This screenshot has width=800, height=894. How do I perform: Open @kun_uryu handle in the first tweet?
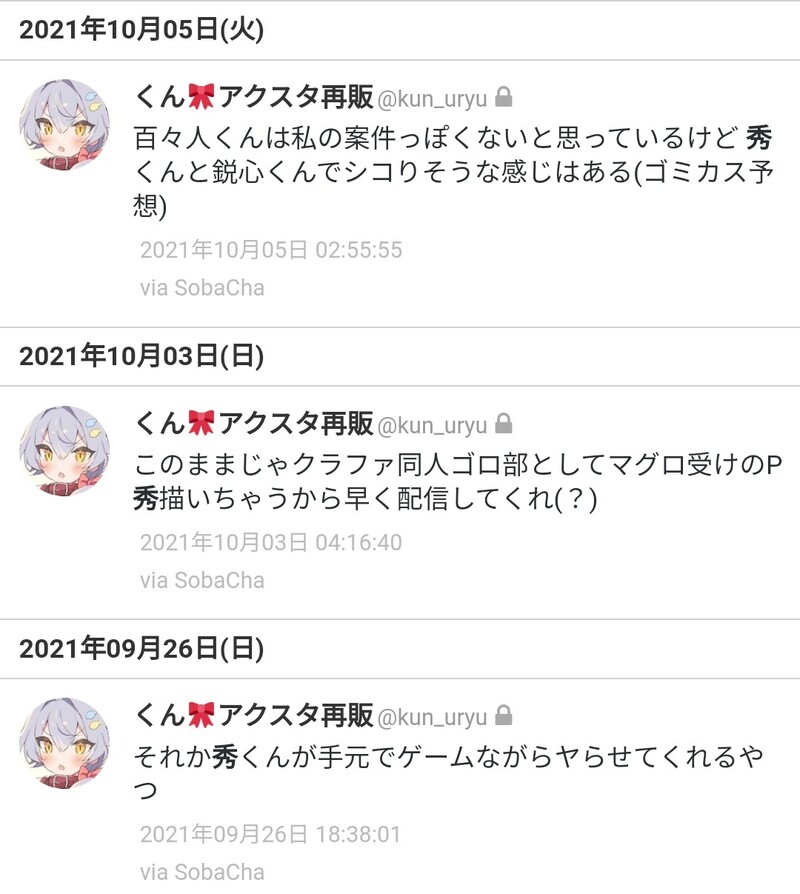pos(432,99)
